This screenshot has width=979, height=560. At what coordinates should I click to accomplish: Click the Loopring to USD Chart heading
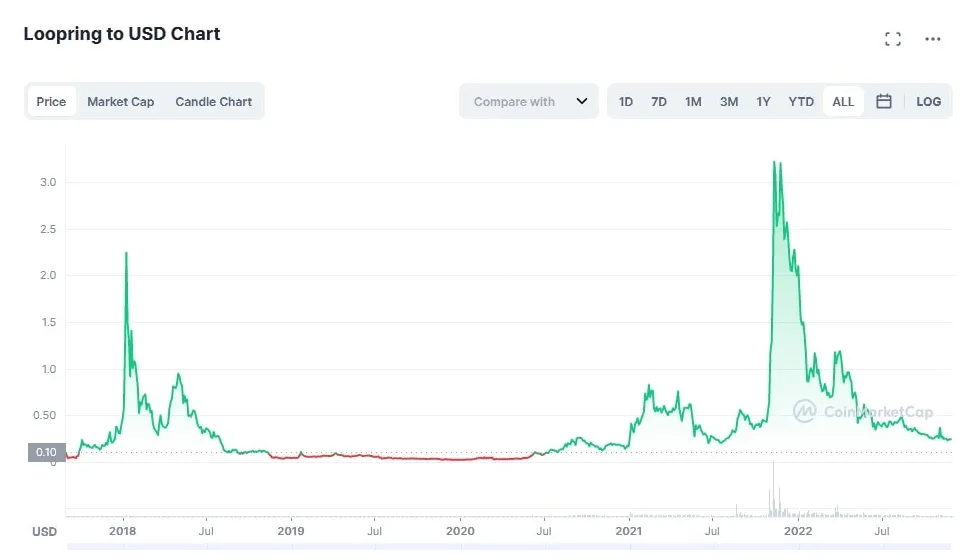click(x=122, y=34)
